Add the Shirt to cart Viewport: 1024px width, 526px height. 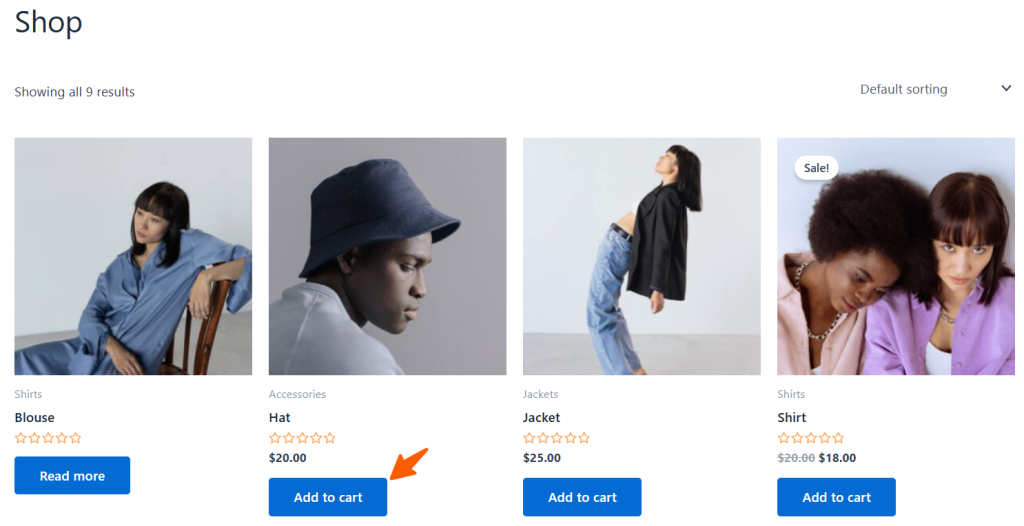(x=836, y=497)
